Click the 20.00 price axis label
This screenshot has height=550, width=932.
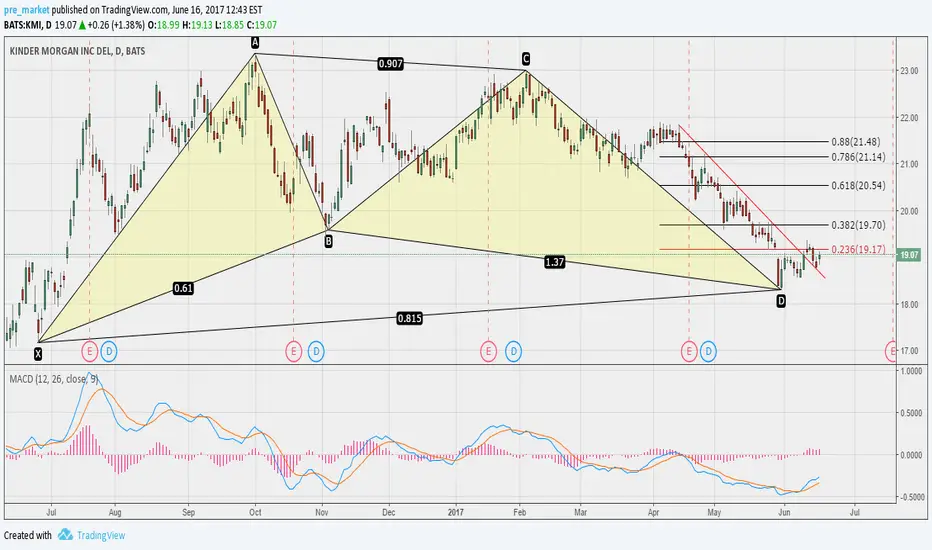[909, 211]
